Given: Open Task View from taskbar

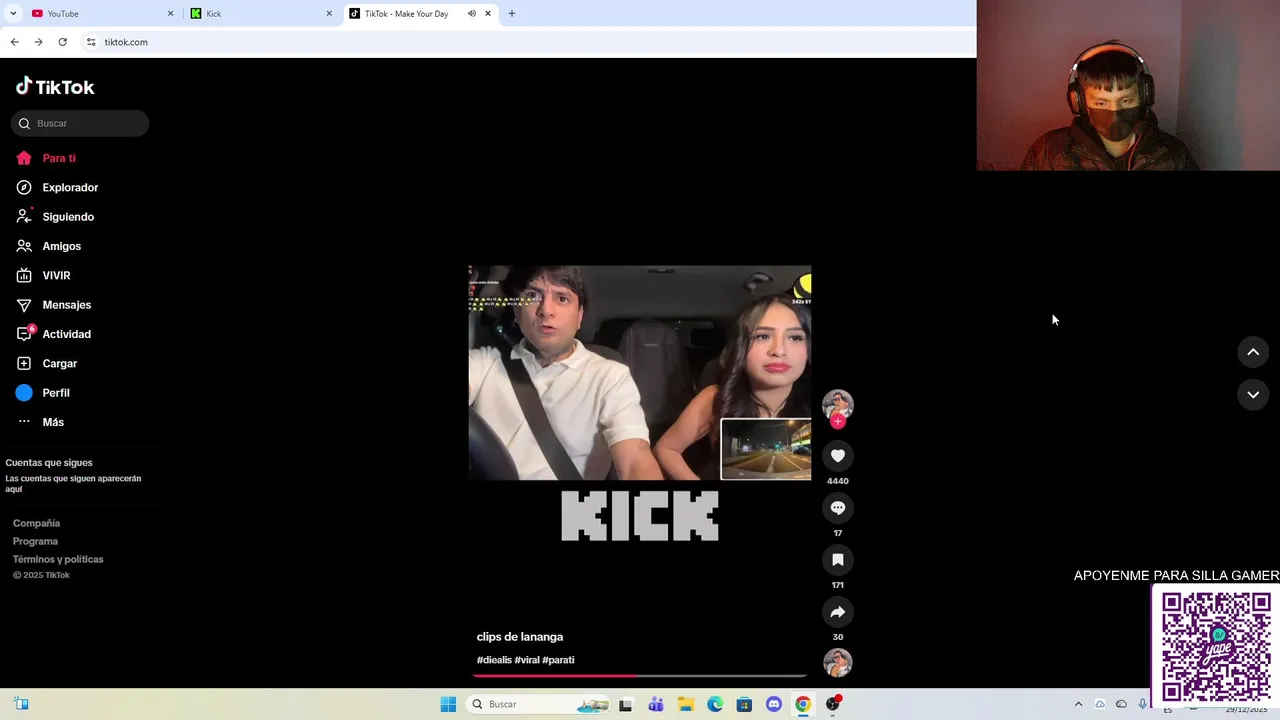Looking at the screenshot, I should click(626, 704).
